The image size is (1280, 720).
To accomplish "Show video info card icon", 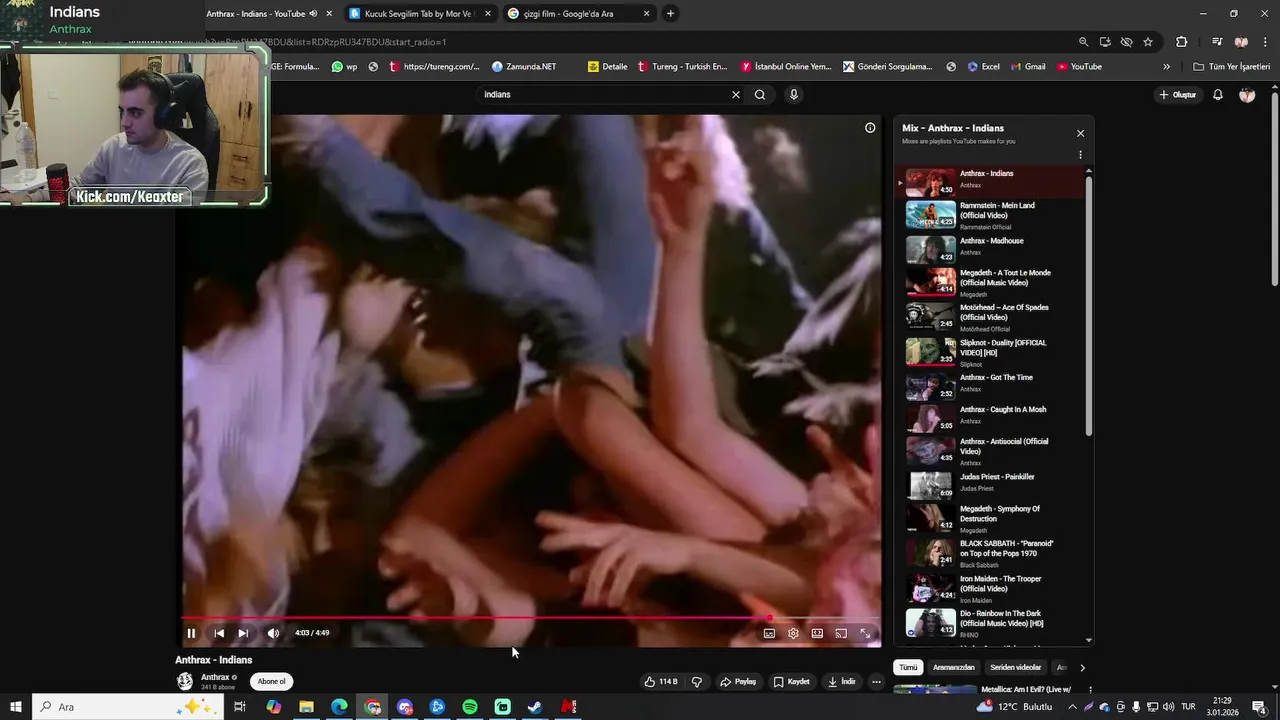I will tap(870, 128).
